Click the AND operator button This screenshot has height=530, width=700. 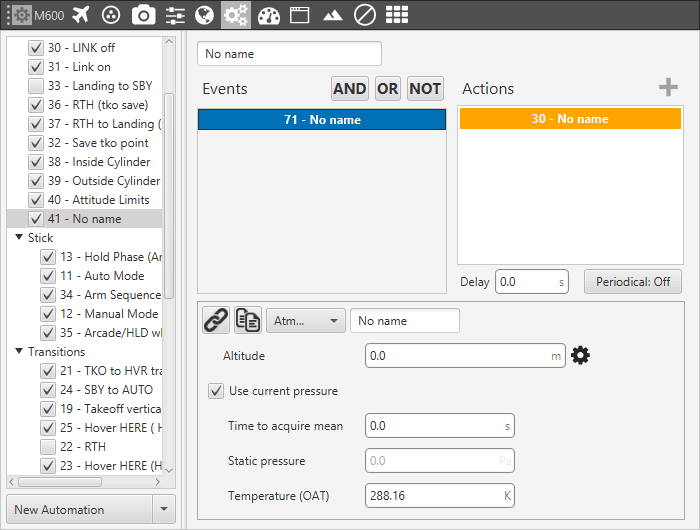point(350,88)
